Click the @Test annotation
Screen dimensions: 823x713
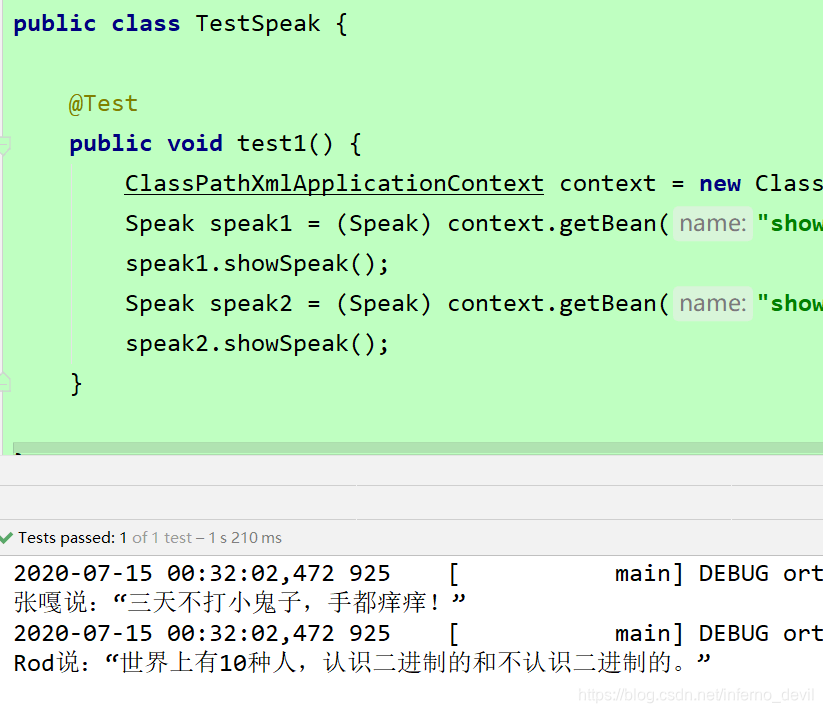(x=103, y=103)
